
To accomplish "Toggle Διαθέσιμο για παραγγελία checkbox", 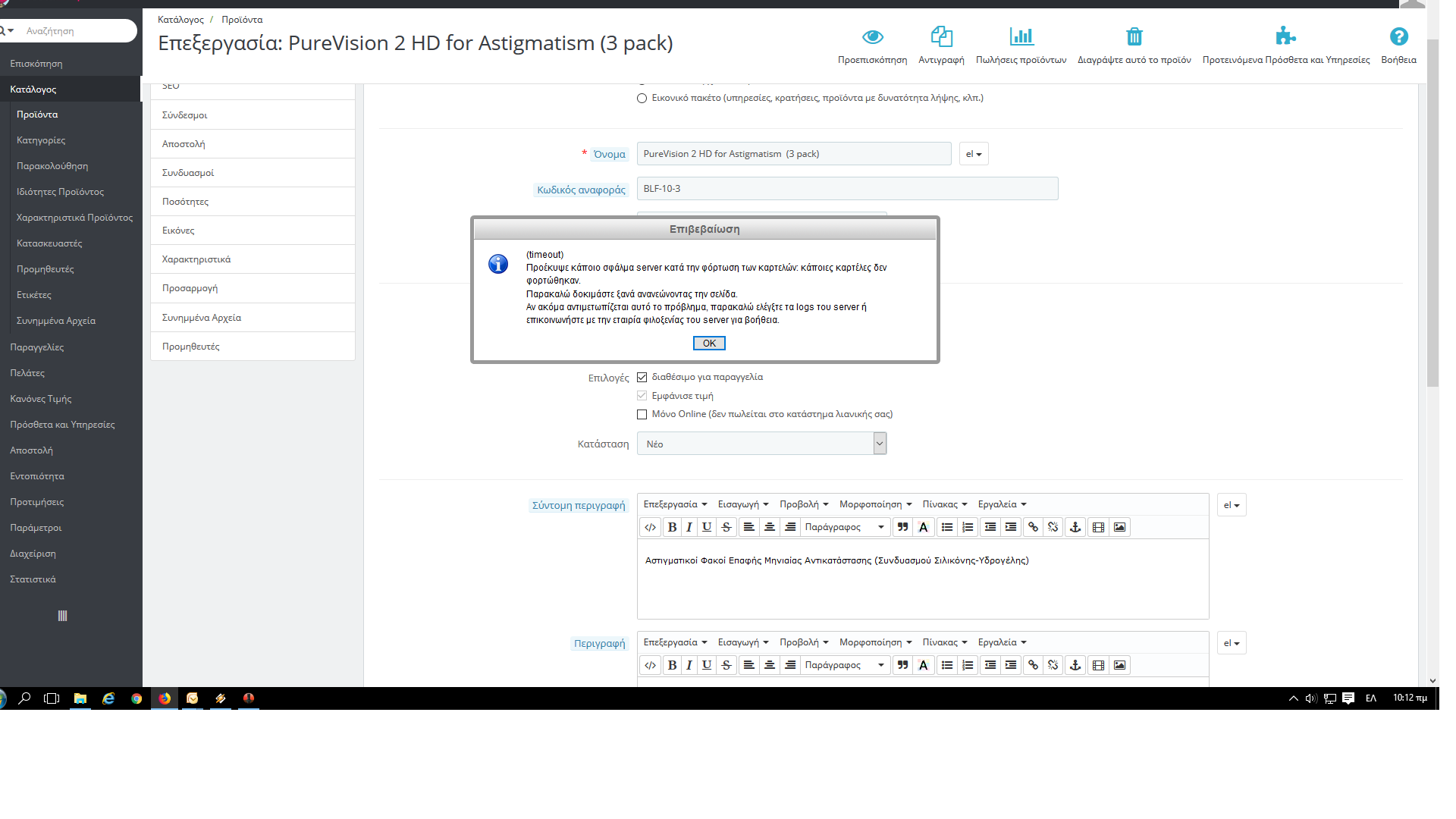I will coord(642,377).
